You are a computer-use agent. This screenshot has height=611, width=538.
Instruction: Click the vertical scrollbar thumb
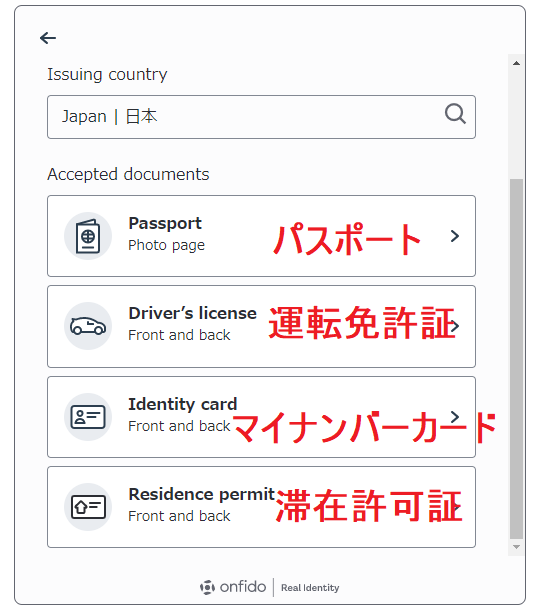(x=517, y=358)
